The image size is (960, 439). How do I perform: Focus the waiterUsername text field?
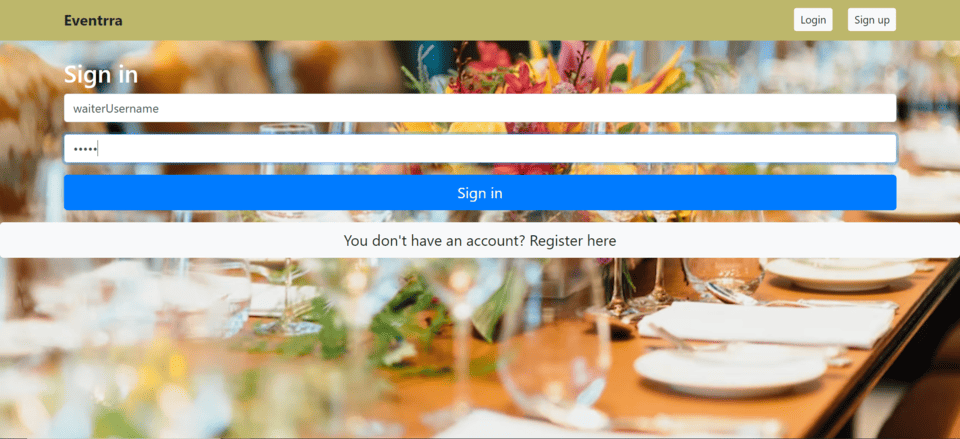click(480, 108)
